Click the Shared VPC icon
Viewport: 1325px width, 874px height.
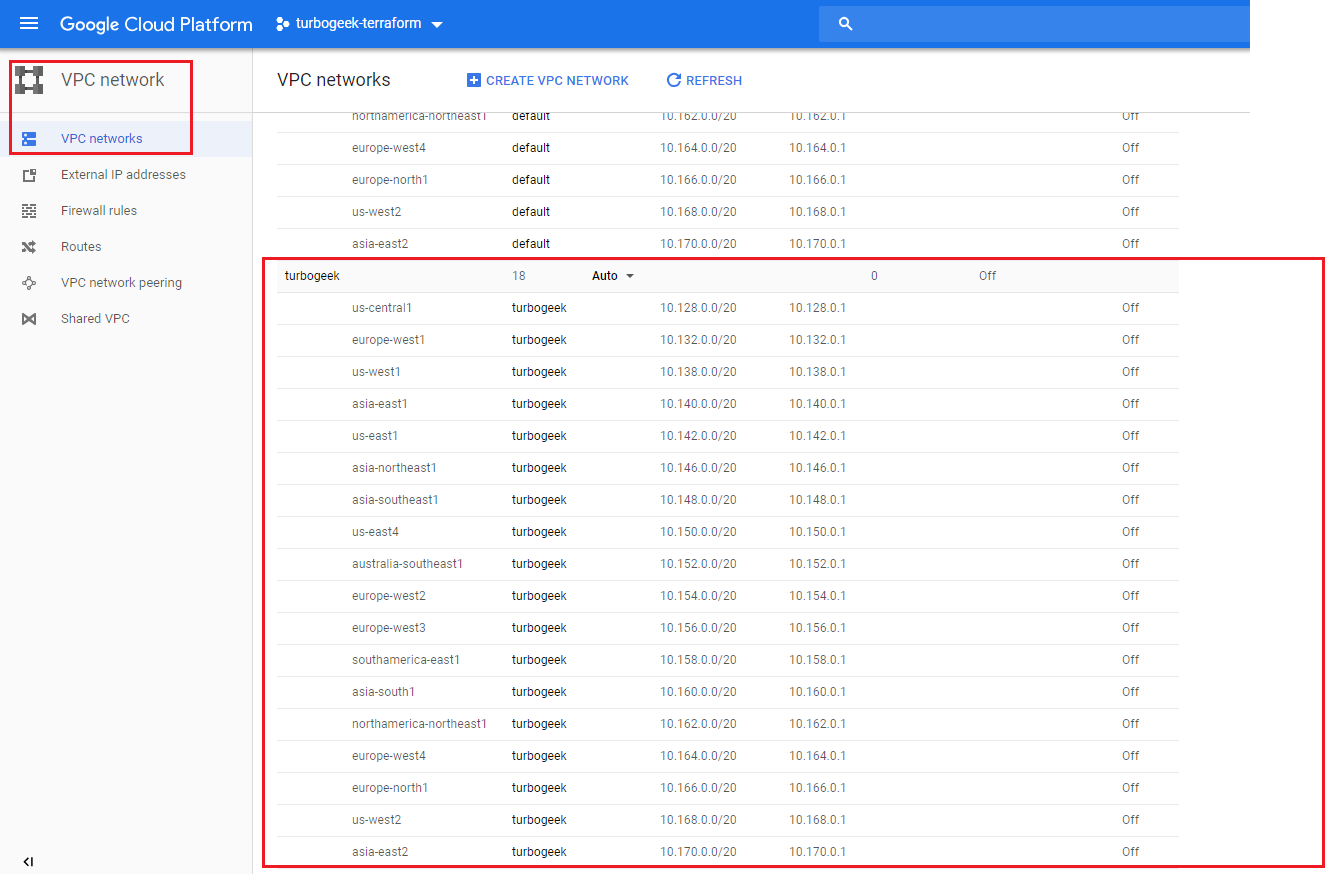tap(29, 319)
